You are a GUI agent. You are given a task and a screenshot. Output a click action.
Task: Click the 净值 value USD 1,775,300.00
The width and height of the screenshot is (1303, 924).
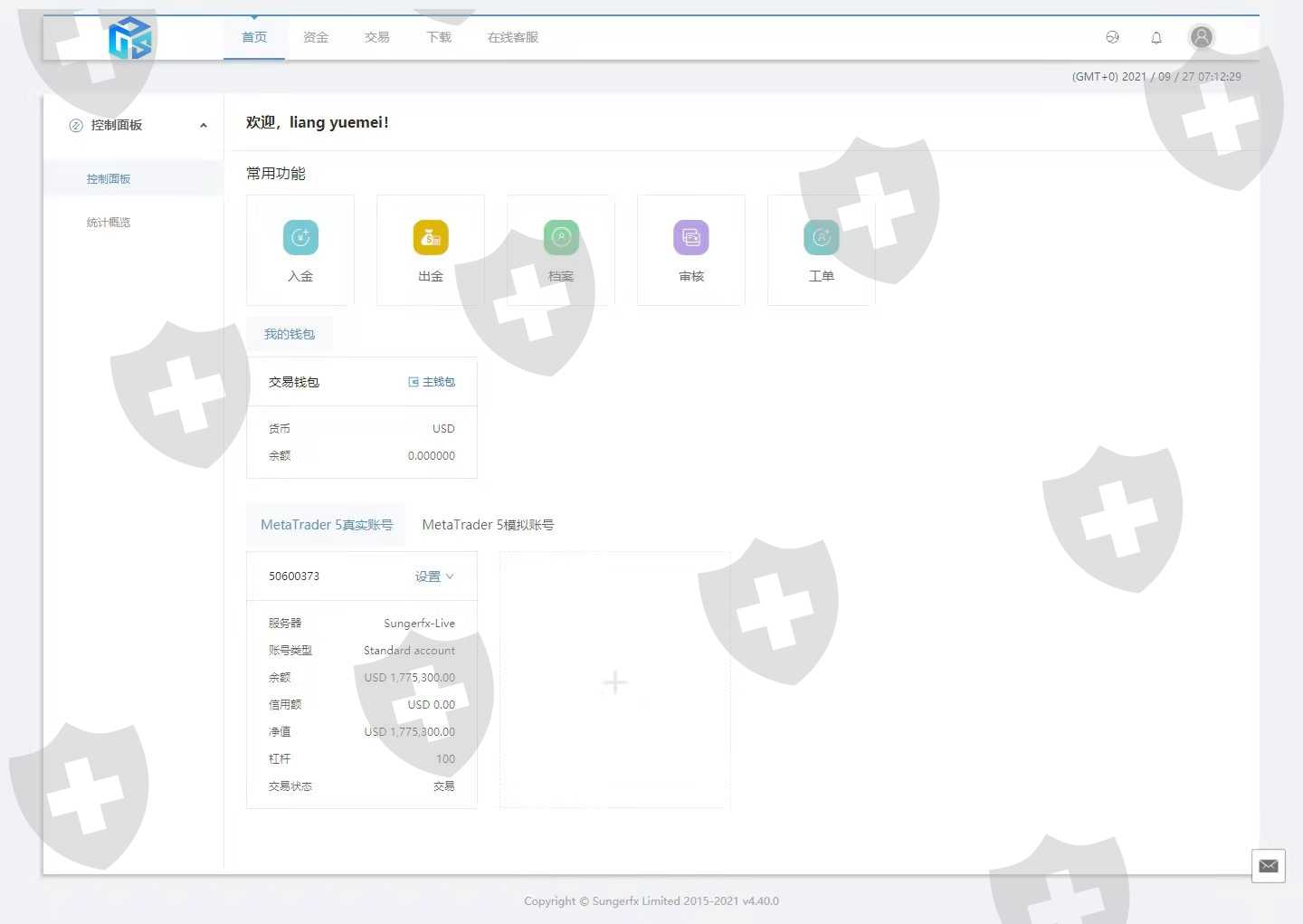pos(410,732)
